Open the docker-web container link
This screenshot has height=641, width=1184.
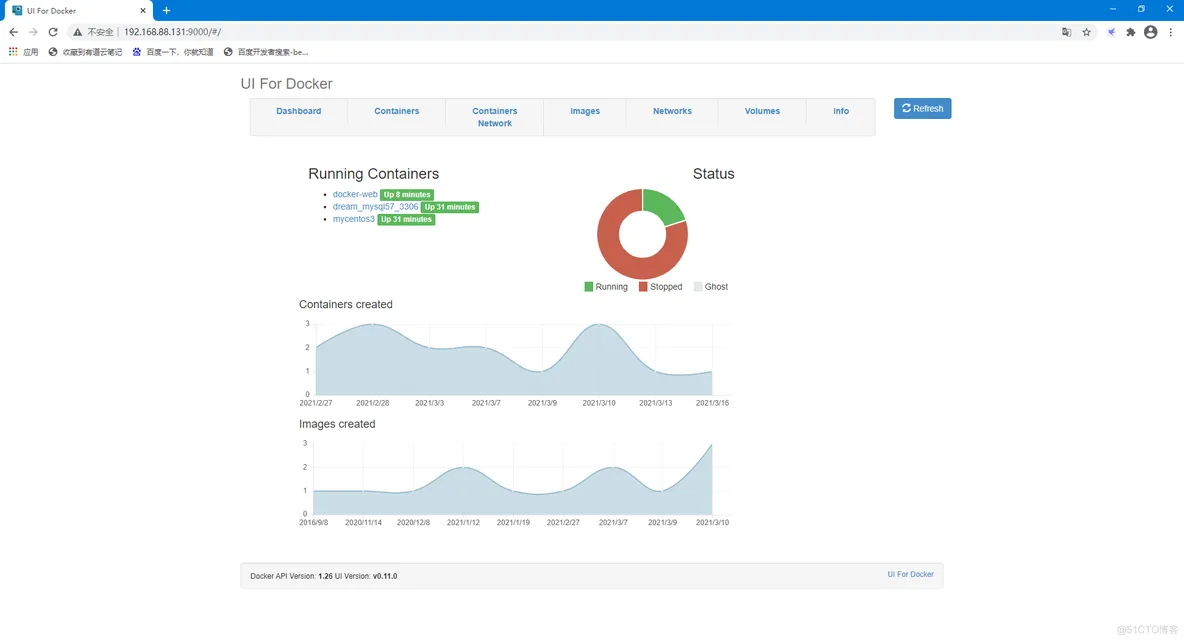pos(355,194)
